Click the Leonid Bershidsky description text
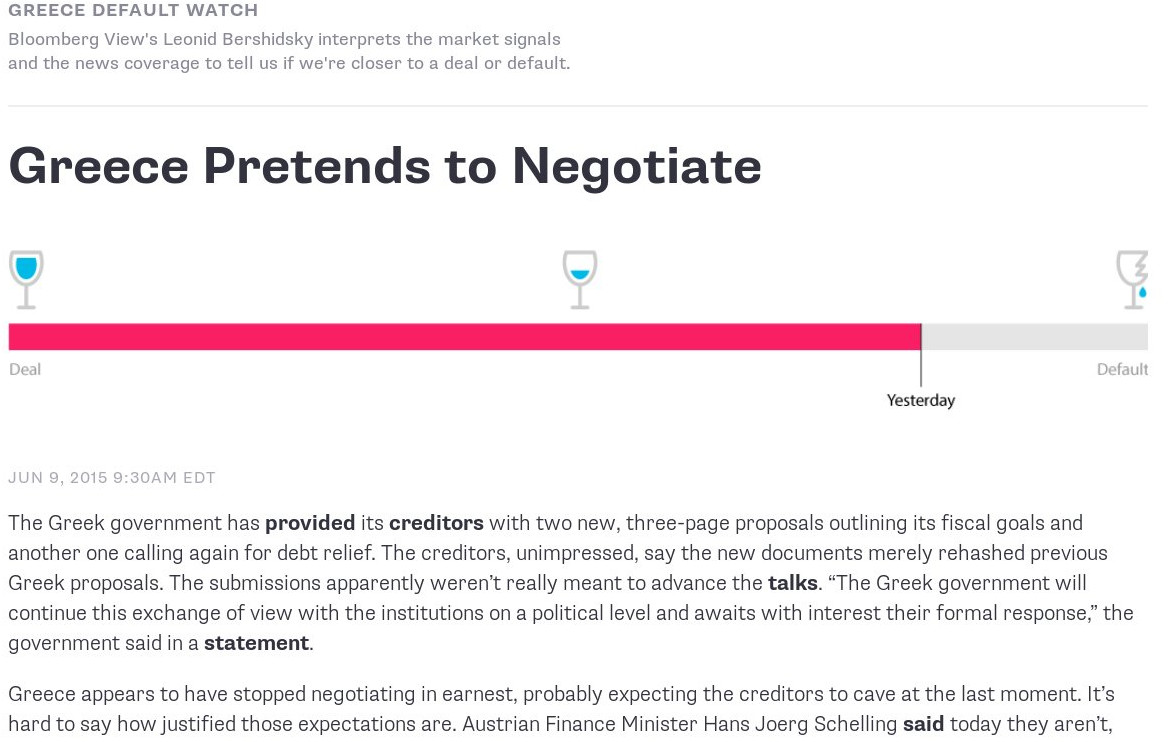This screenshot has width=1168, height=742. pyautogui.click(x=288, y=51)
